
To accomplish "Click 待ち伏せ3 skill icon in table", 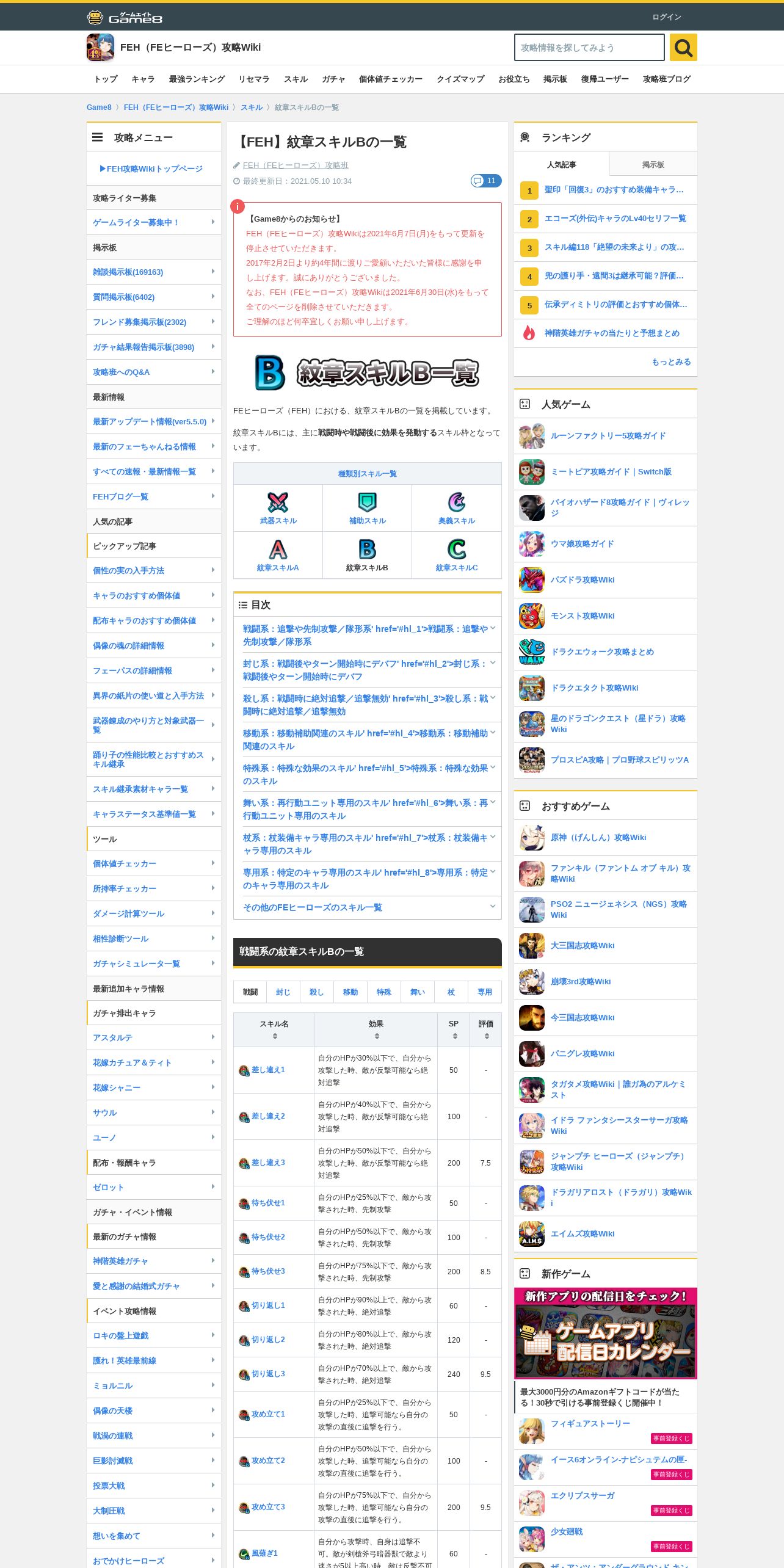I will 244,1272.
